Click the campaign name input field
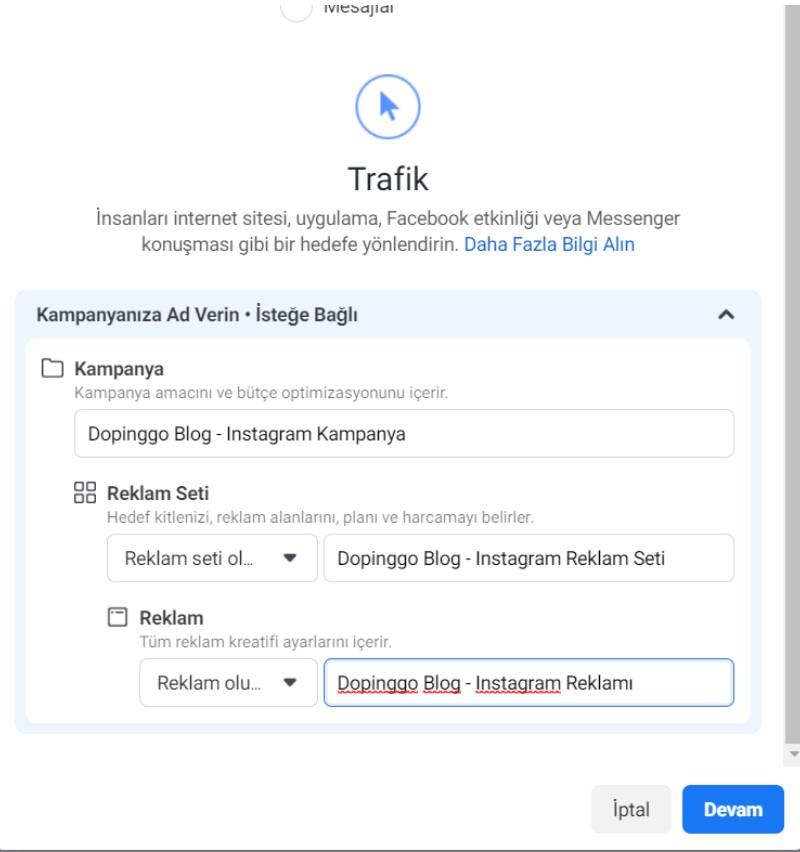The width and height of the screenshot is (800, 852). (x=404, y=434)
